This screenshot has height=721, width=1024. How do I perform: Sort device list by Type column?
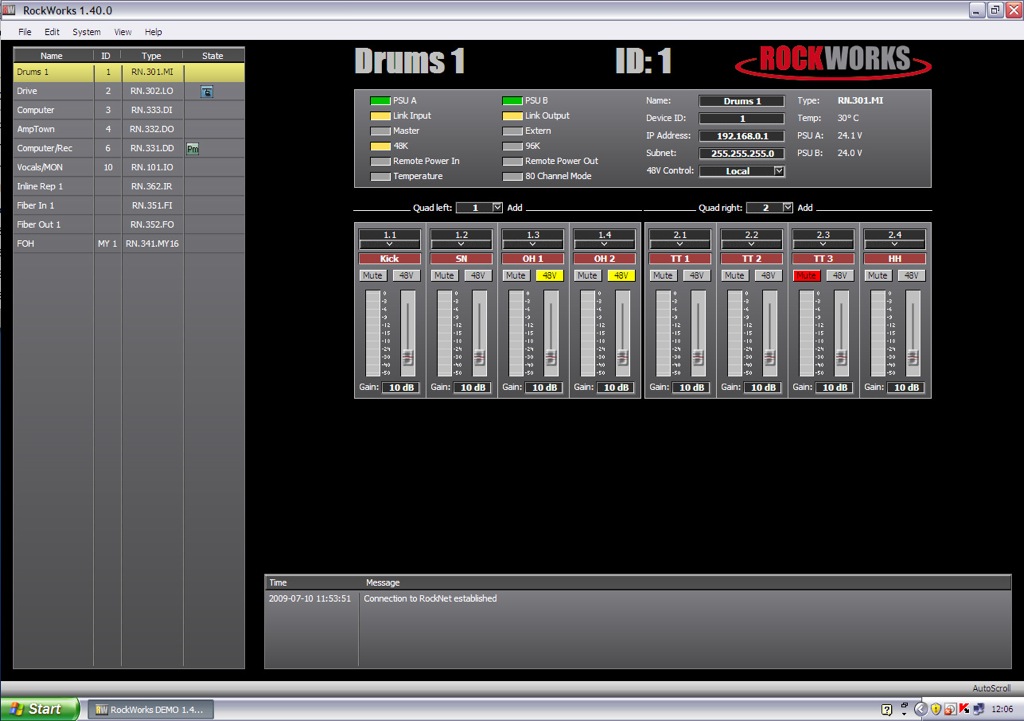[152, 56]
